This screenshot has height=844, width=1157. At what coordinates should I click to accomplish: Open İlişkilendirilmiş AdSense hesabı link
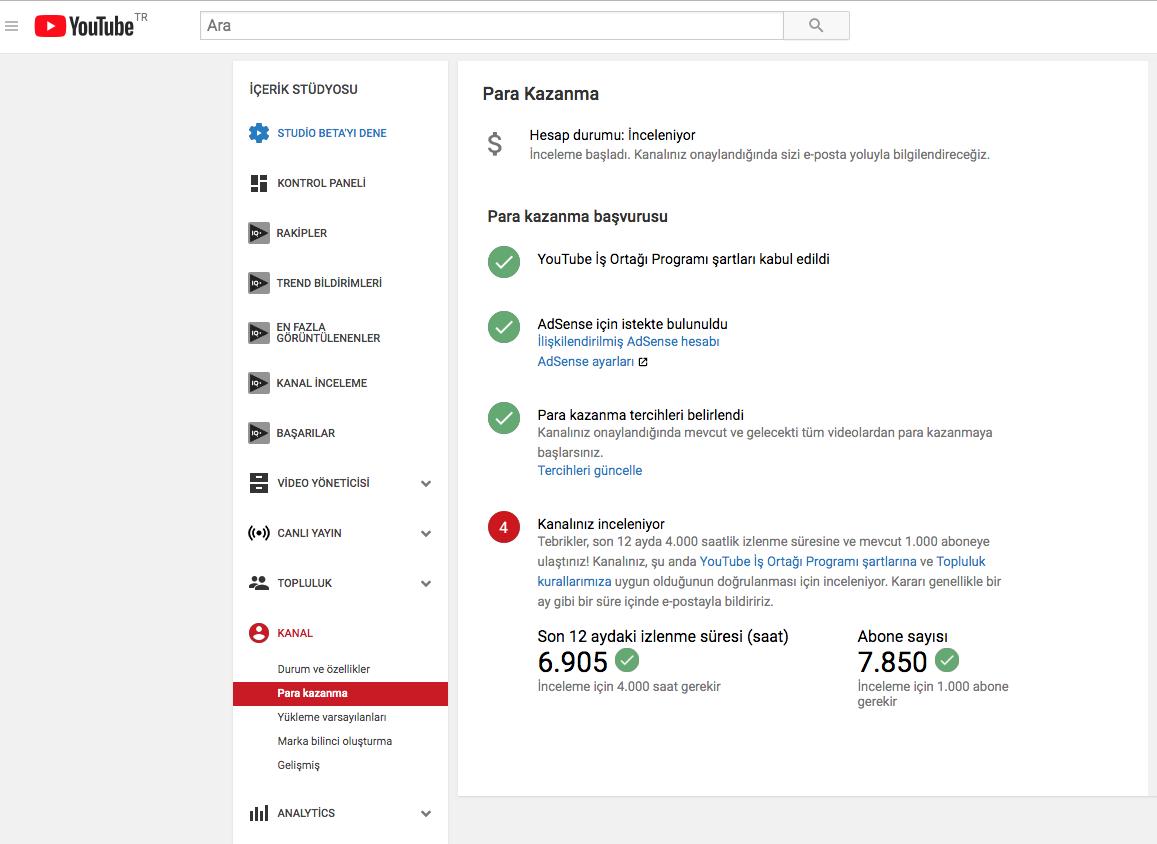point(628,342)
